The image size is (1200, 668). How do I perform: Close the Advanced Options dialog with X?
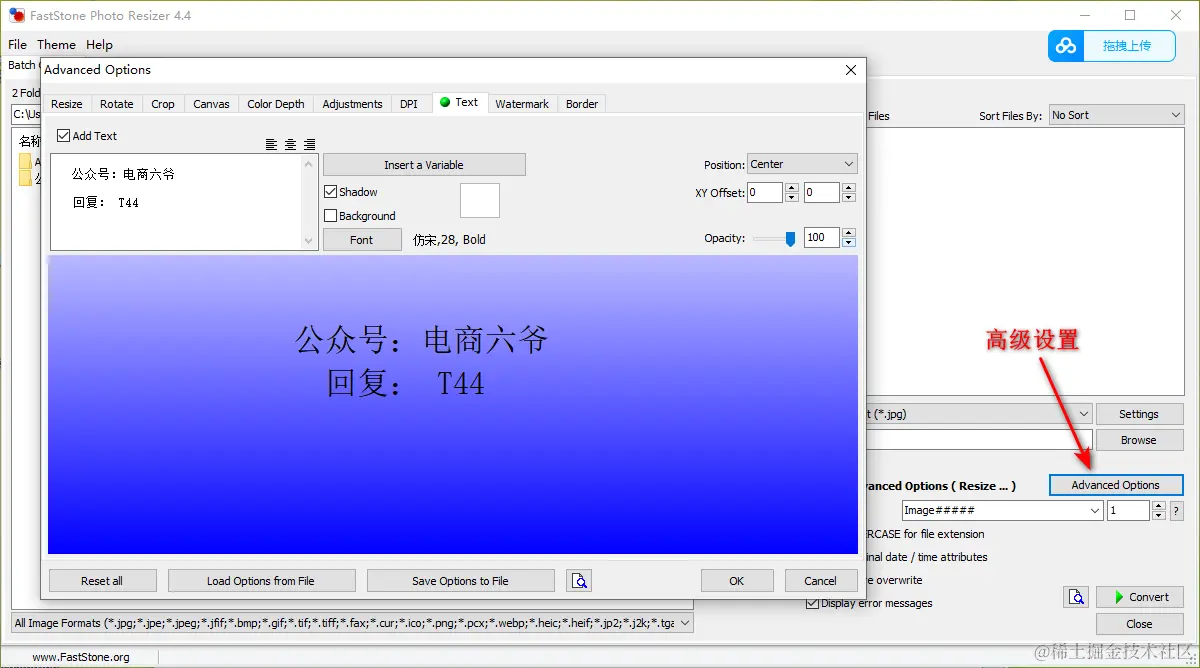(x=851, y=70)
